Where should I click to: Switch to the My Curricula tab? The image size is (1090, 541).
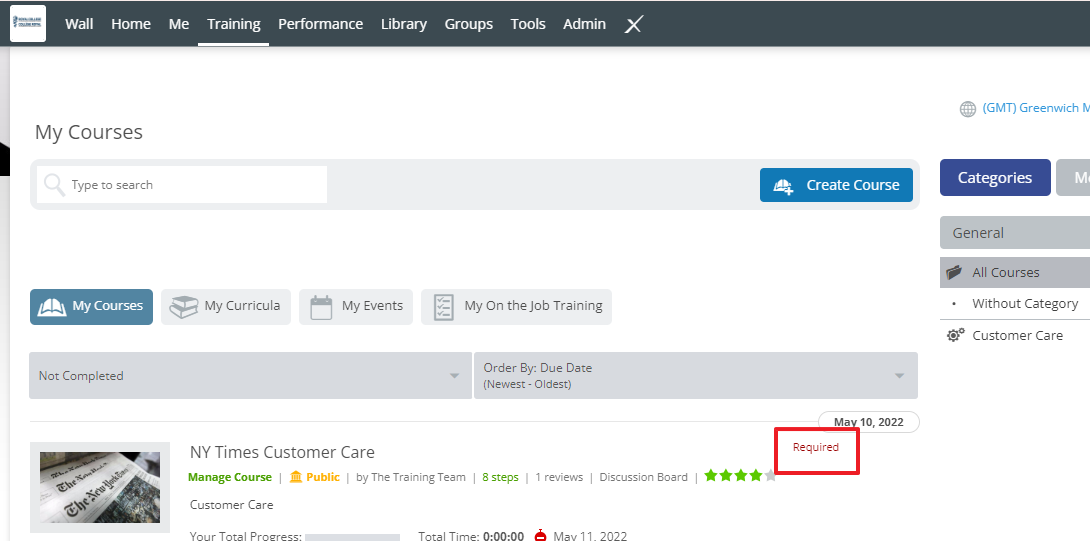point(225,307)
